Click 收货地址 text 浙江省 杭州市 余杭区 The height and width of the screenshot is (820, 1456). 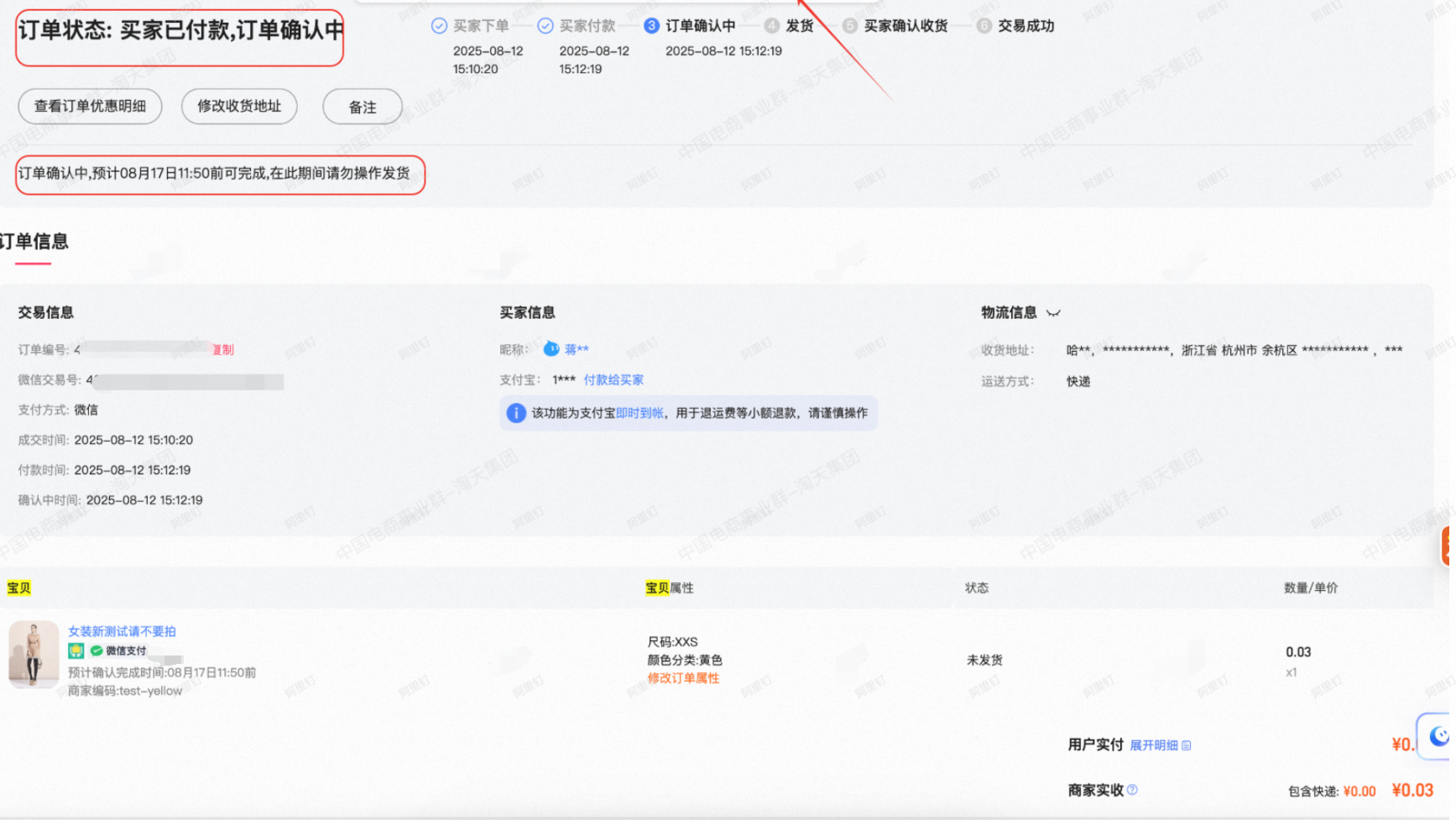1239,351
